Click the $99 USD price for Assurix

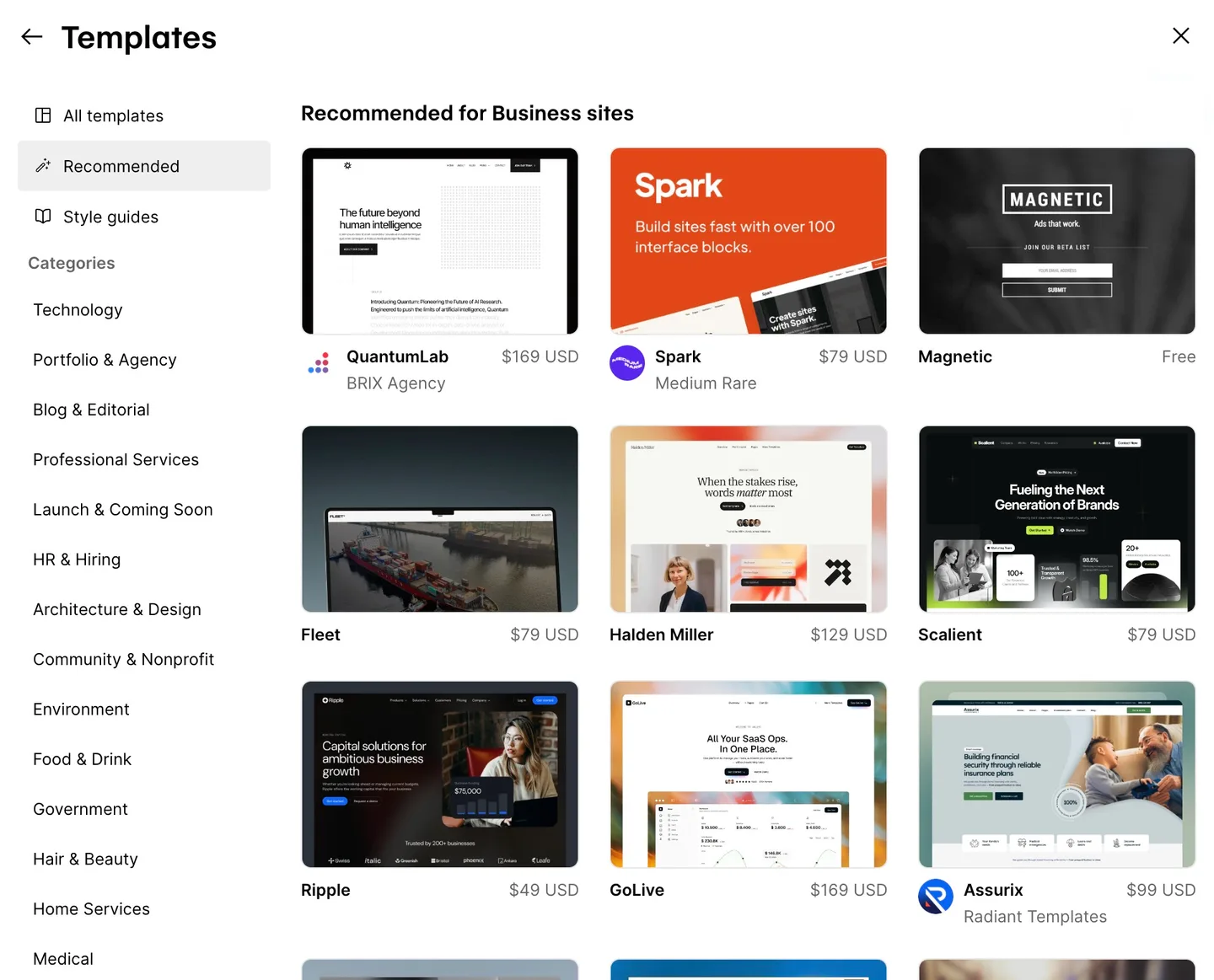pos(1161,890)
